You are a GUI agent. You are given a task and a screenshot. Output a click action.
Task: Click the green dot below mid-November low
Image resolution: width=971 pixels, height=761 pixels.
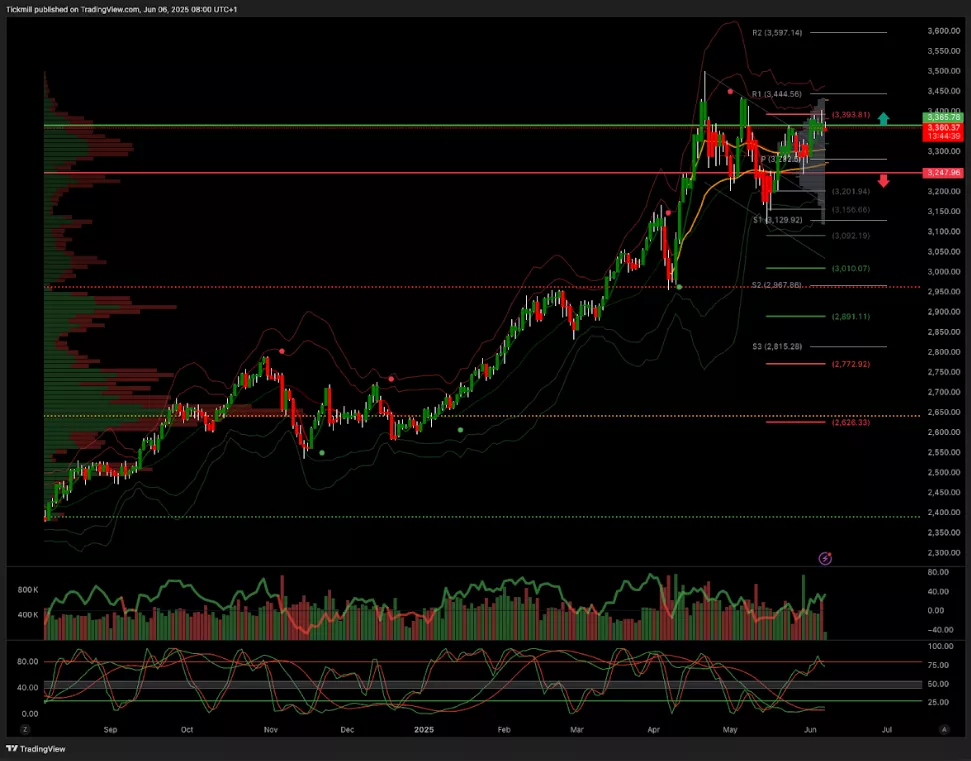coord(322,453)
